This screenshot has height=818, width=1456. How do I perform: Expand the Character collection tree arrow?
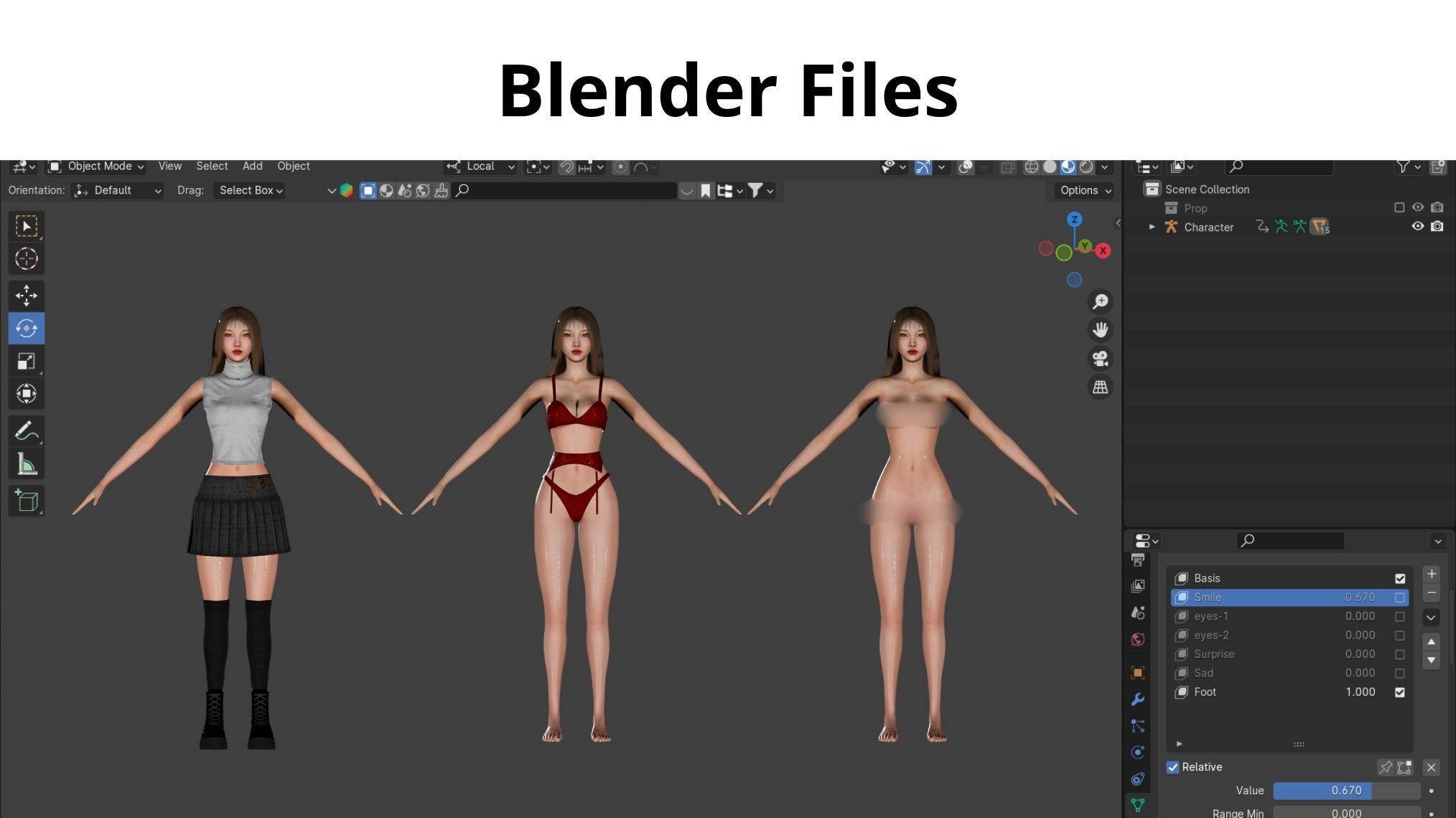[1152, 227]
